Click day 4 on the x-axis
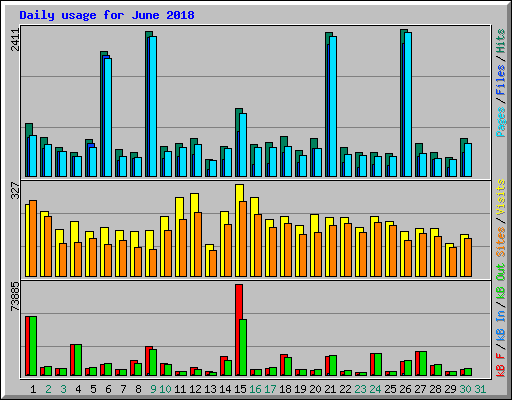 [x=78, y=389]
